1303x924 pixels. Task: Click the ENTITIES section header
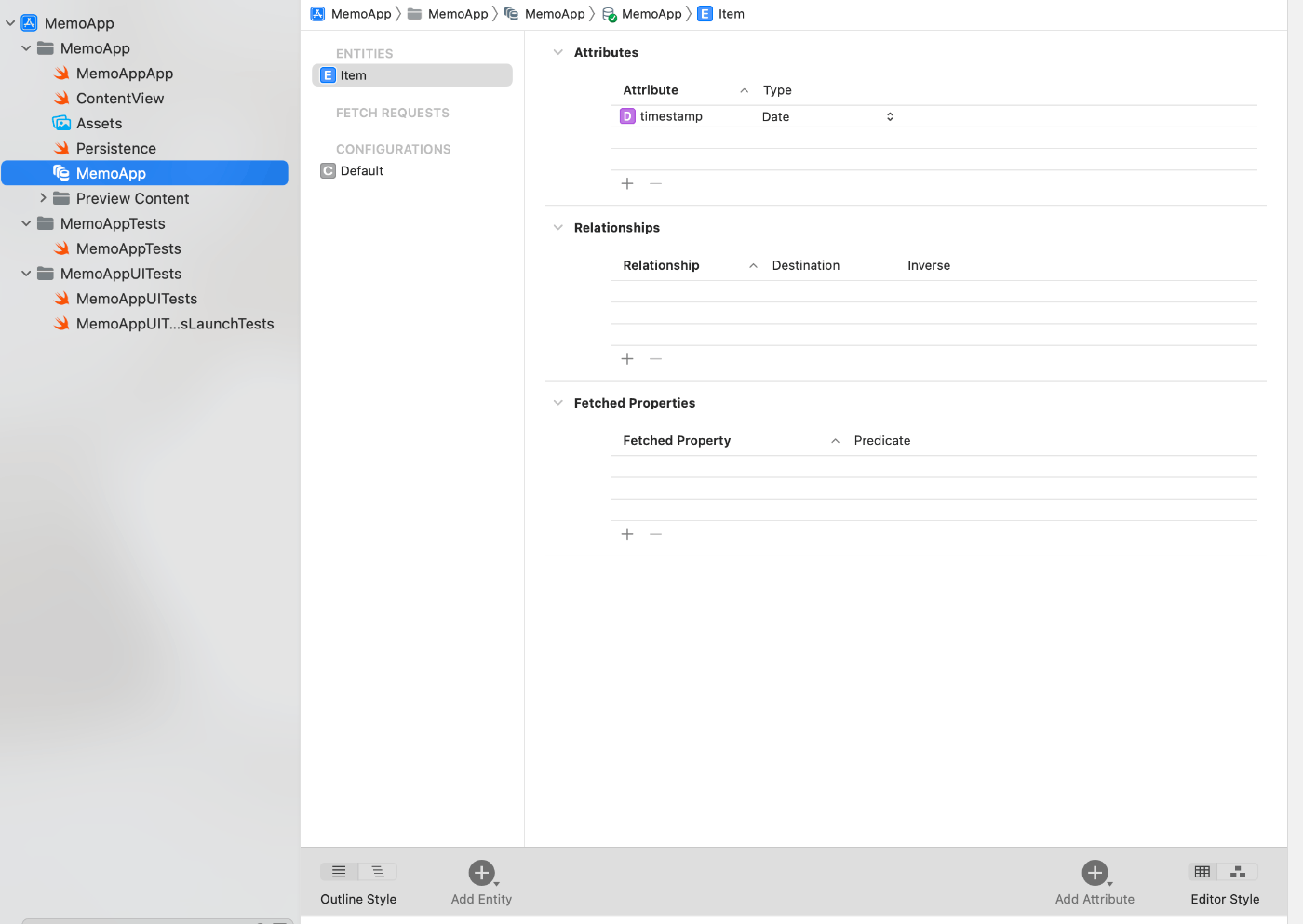(x=365, y=54)
